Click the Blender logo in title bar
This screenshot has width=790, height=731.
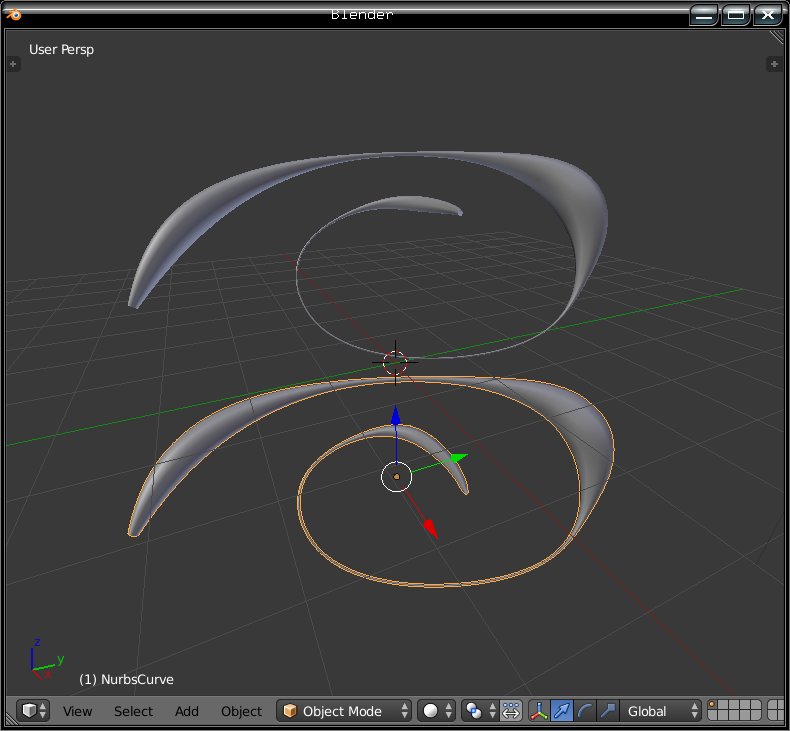16,14
